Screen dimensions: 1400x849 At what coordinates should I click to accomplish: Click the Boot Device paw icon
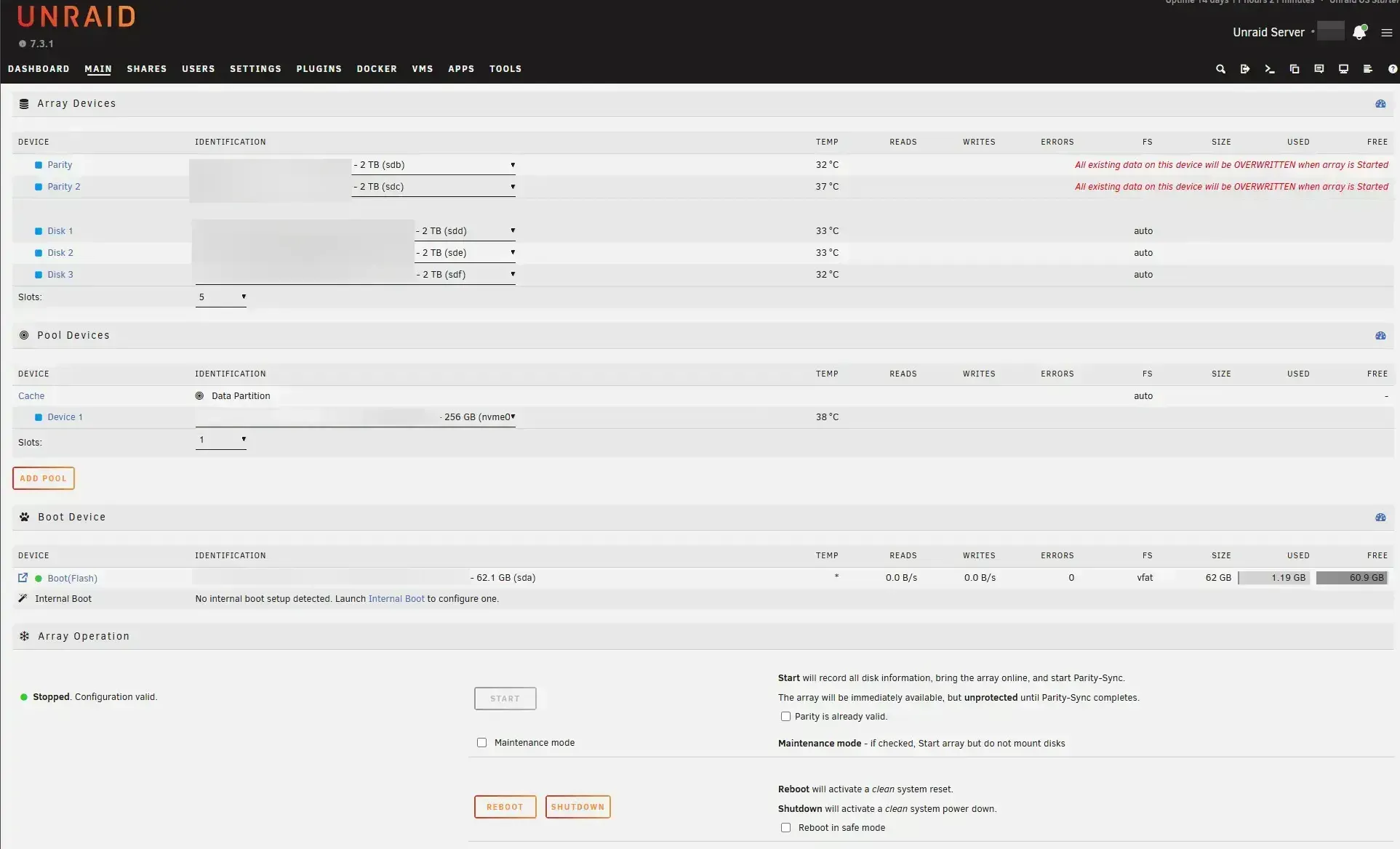tap(24, 517)
